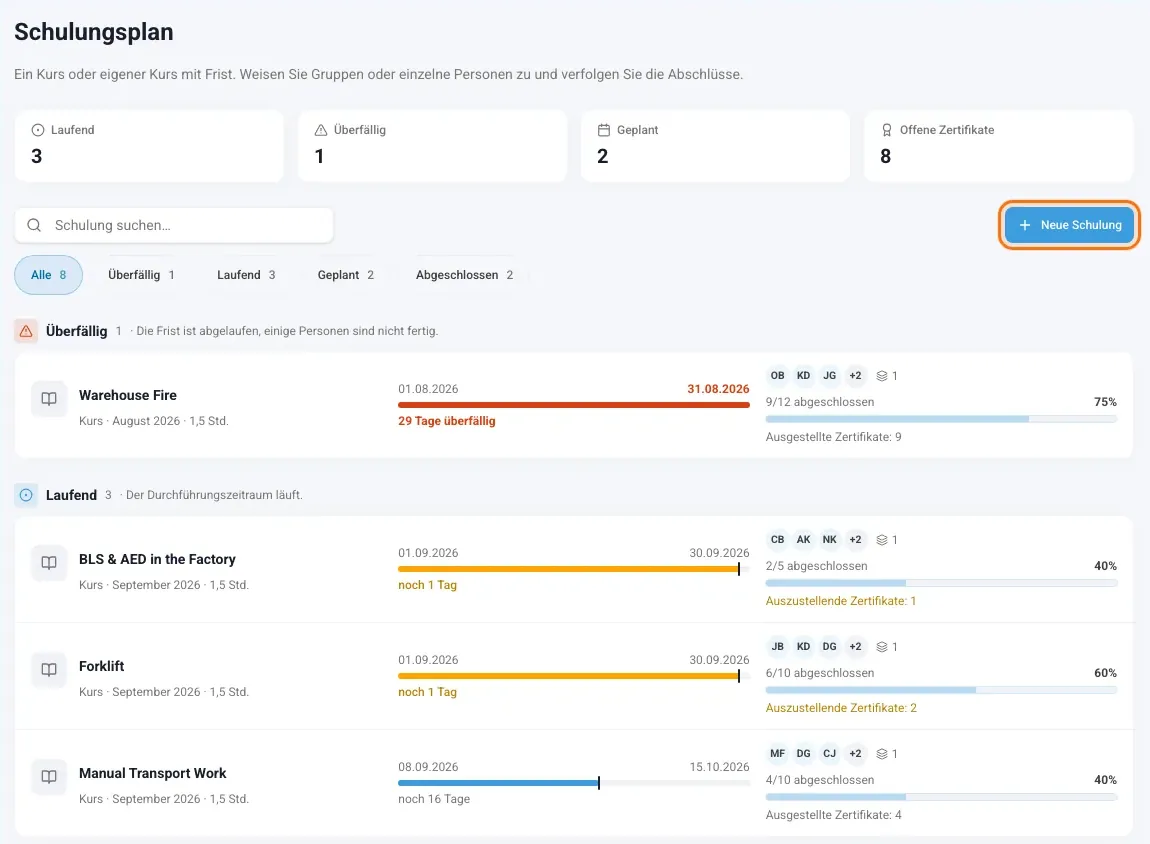Click the magnifier icon in the search box
This screenshot has width=1150, height=844.
[x=34, y=225]
